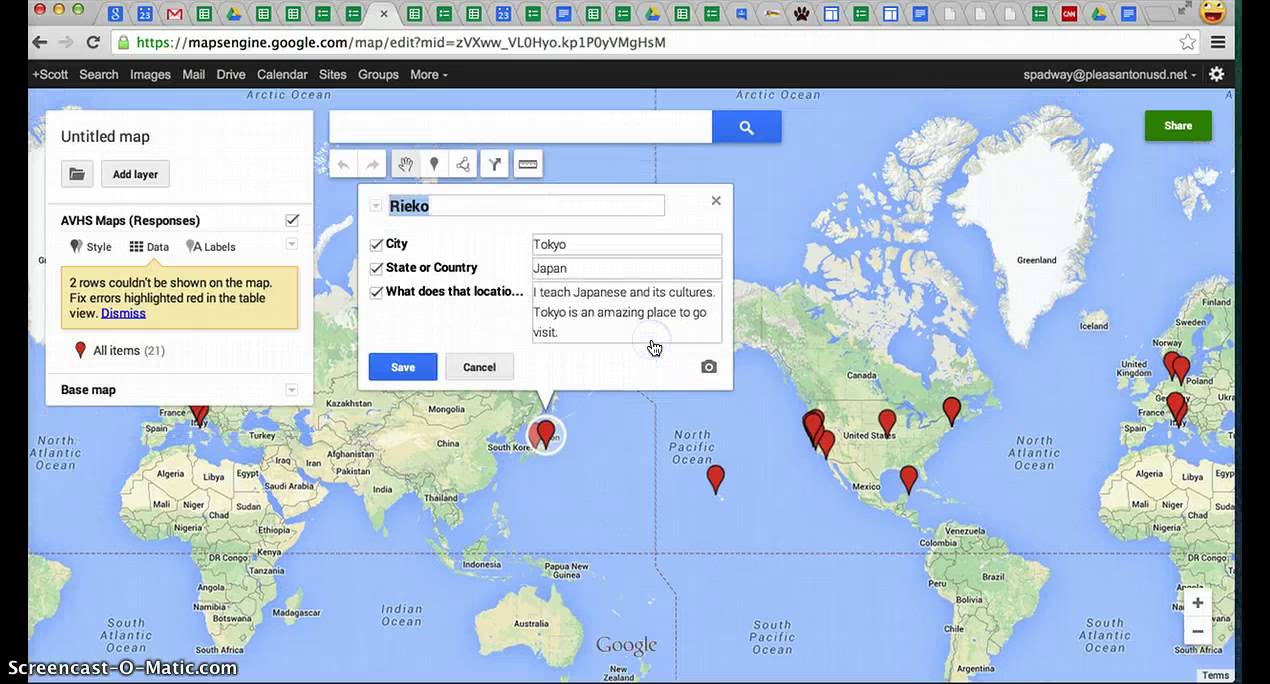Go back with browser back arrow
The image size is (1270, 684).
39,42
